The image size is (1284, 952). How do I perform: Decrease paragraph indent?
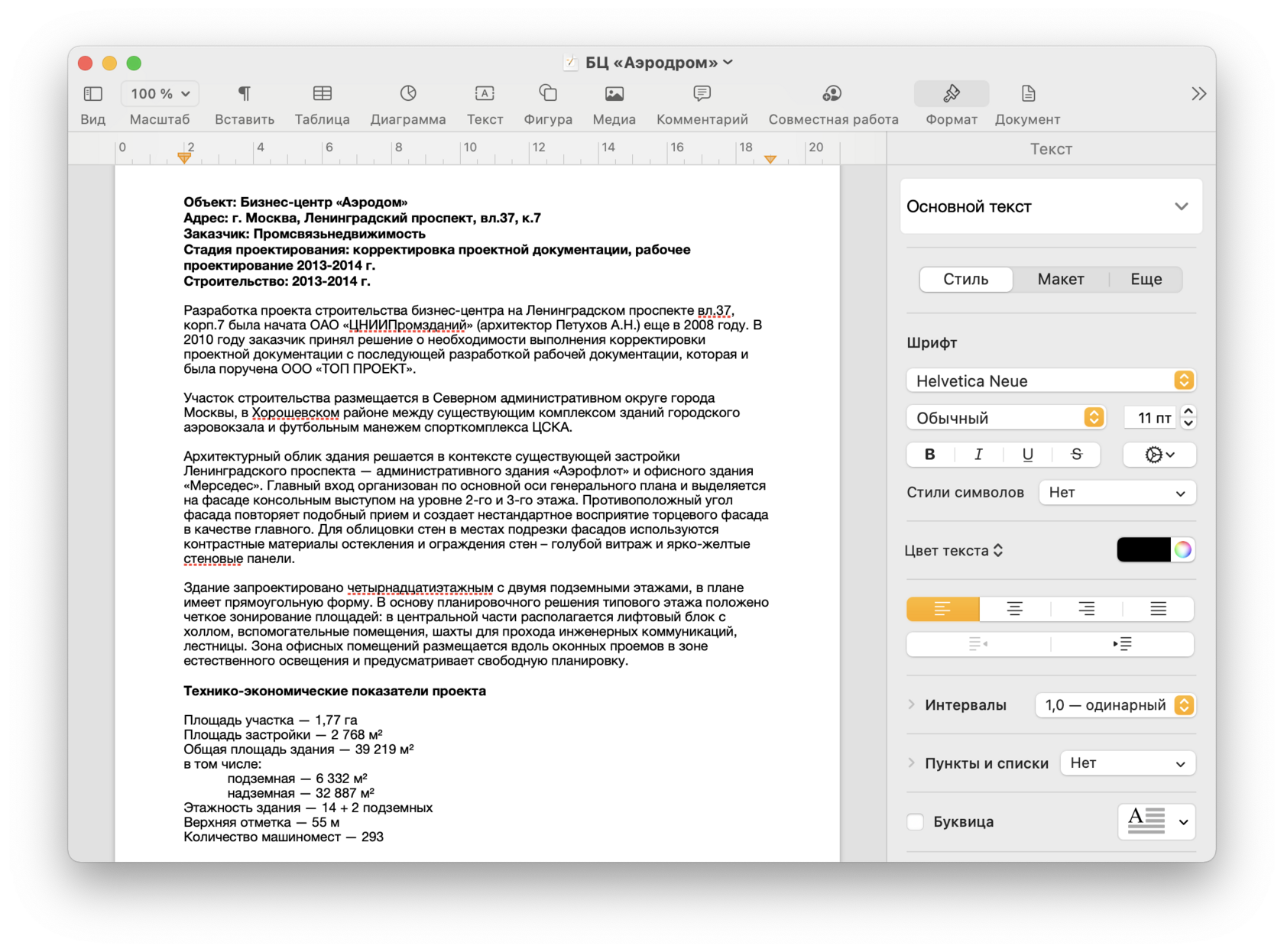(978, 644)
